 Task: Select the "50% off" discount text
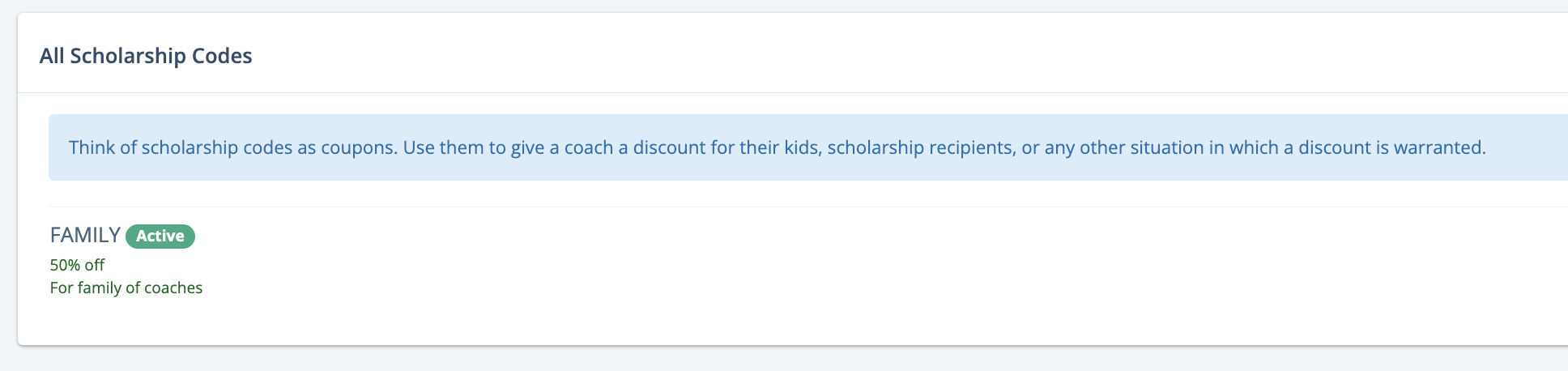click(x=77, y=265)
